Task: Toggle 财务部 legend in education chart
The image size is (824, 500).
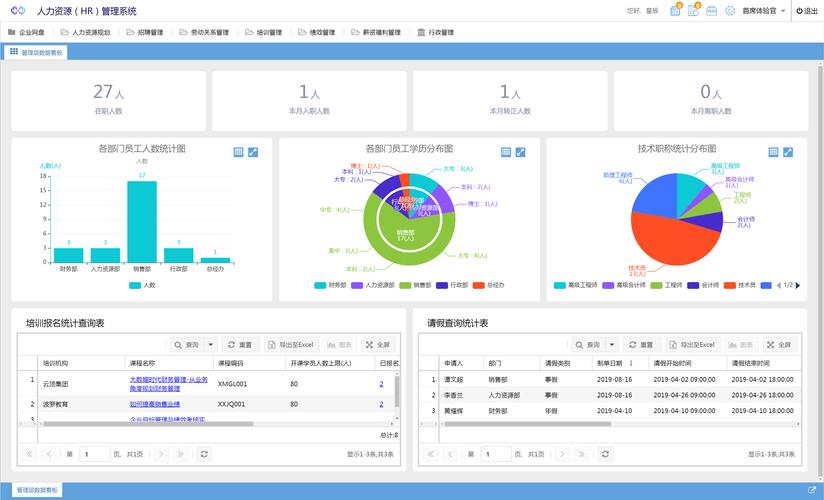Action: 329,285
